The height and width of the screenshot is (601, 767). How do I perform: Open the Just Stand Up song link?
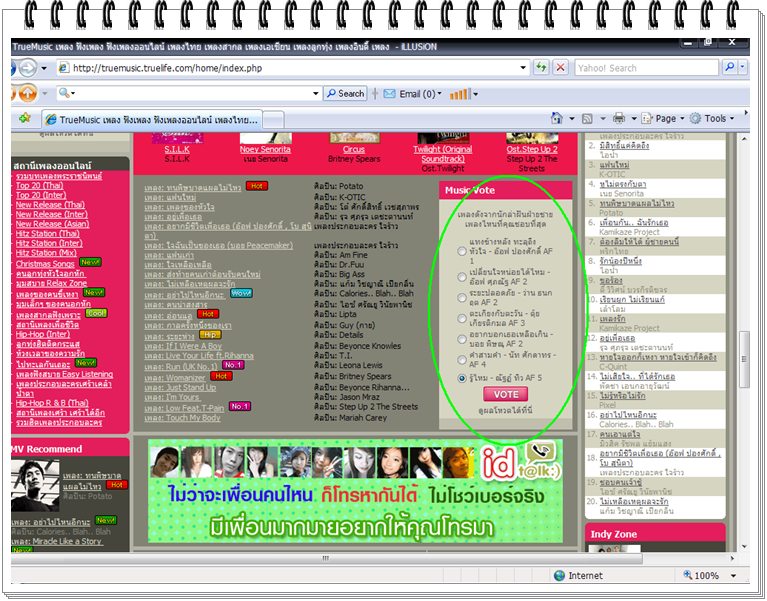tap(180, 387)
